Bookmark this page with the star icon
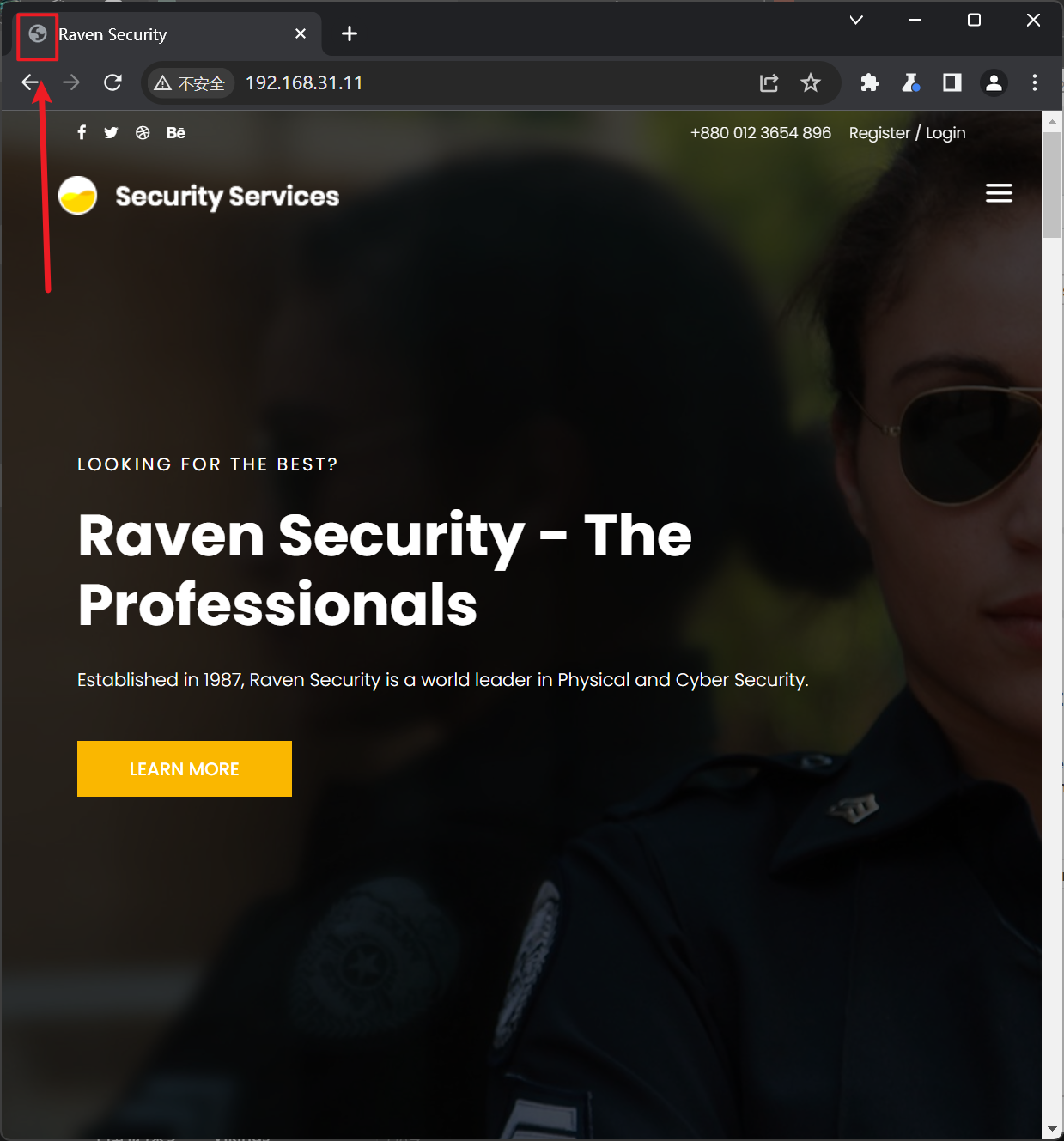 pos(810,82)
